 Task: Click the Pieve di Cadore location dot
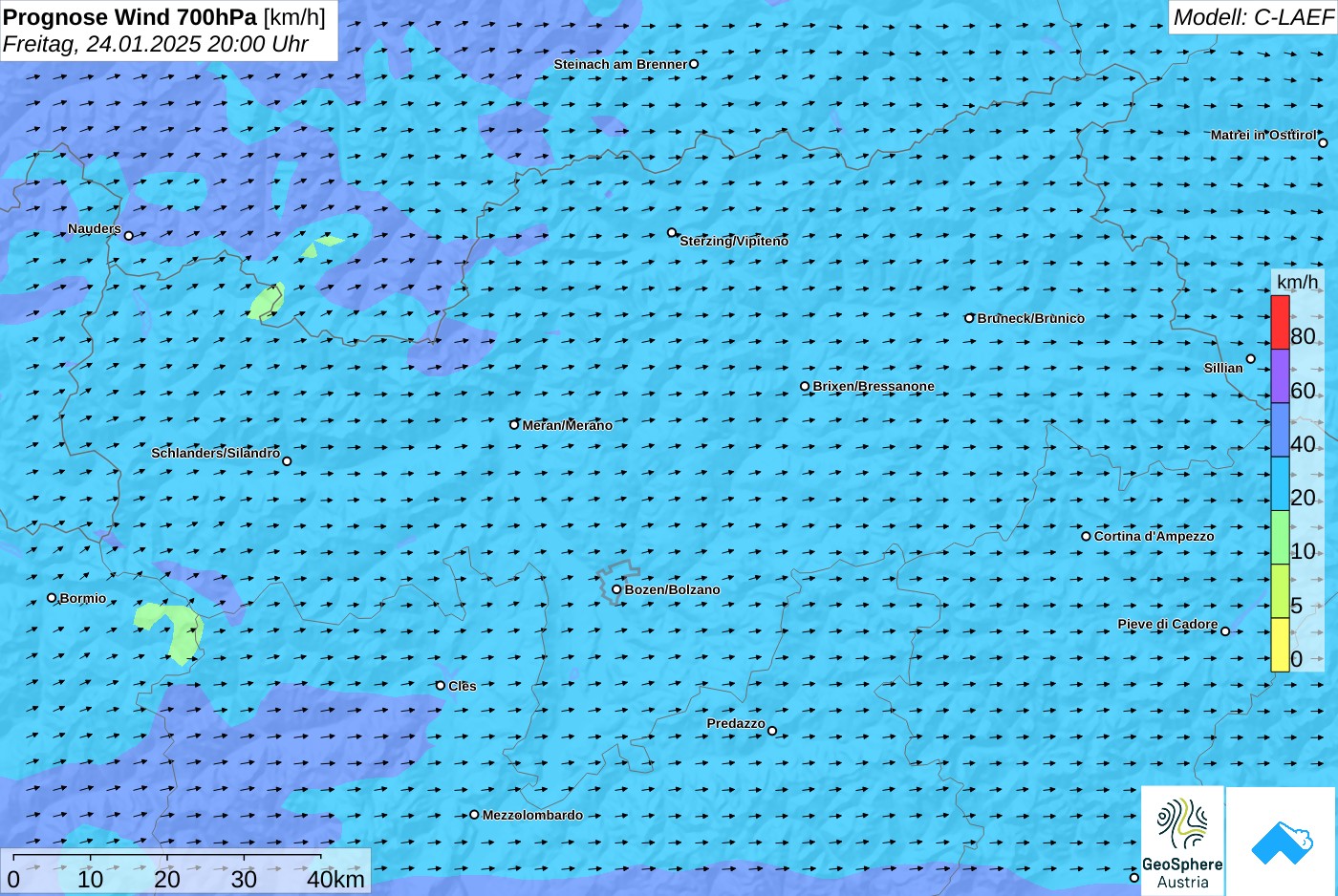pyautogui.click(x=1225, y=631)
